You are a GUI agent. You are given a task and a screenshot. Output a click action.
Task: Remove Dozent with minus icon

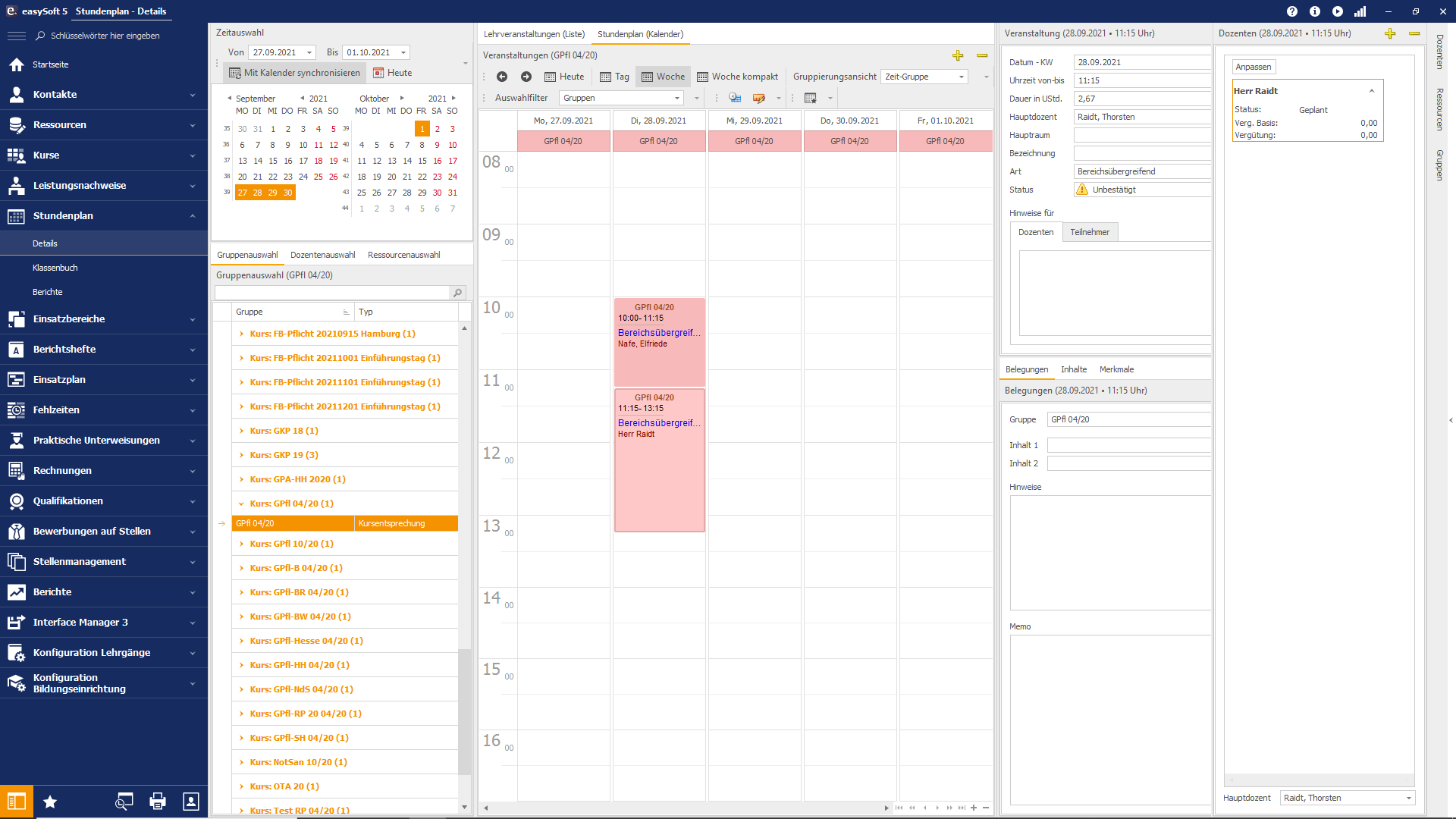1414,33
